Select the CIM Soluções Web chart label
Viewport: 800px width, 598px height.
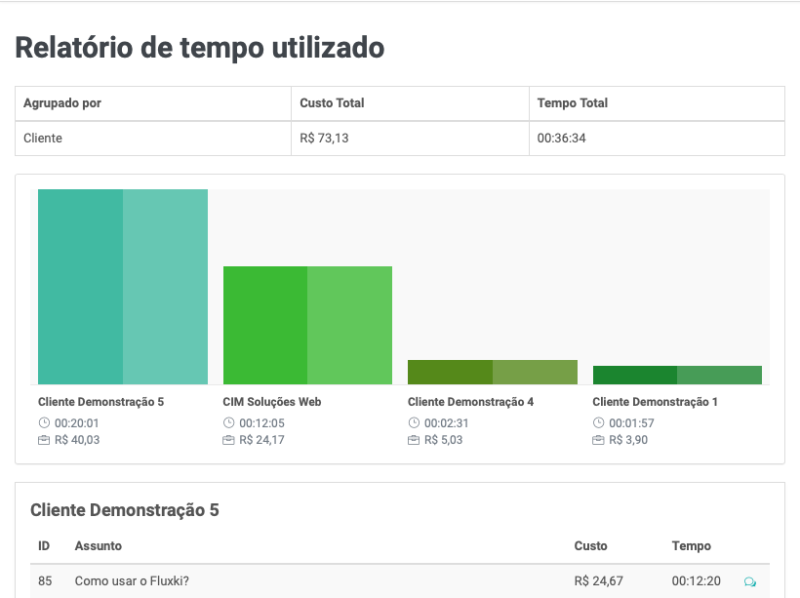point(272,402)
